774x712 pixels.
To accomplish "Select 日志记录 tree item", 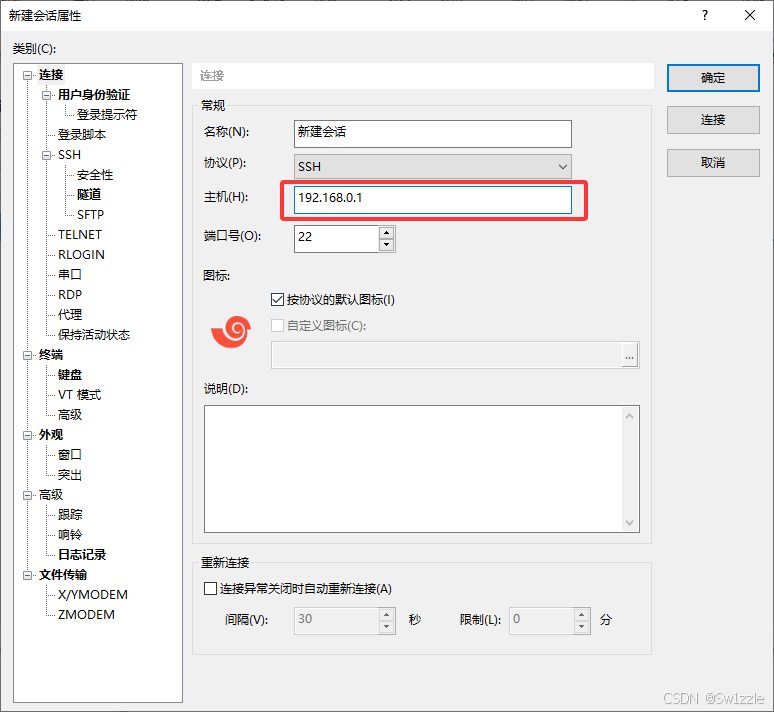I will [x=82, y=555].
